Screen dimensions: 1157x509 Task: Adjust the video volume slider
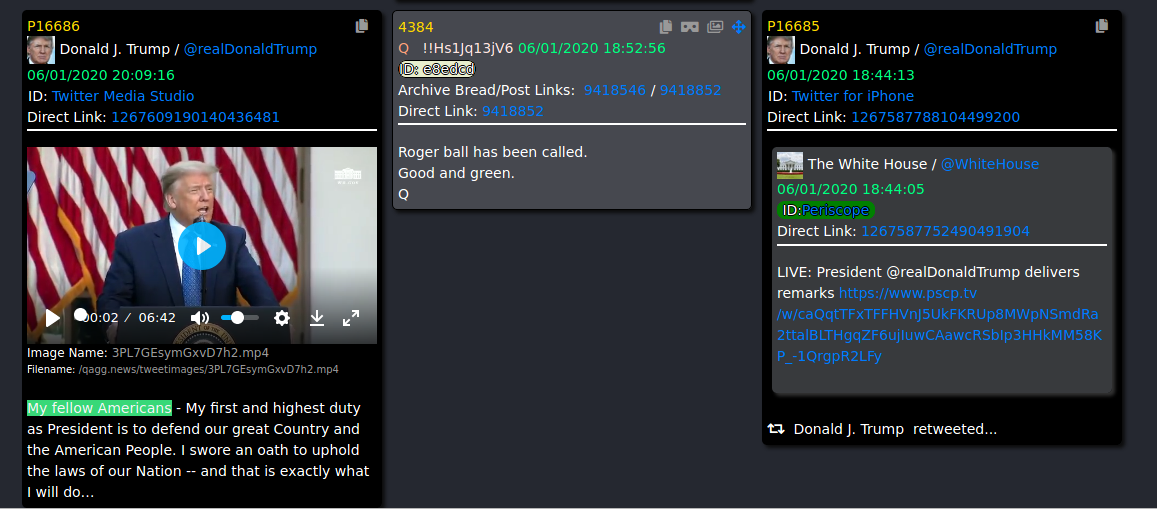pos(239,318)
